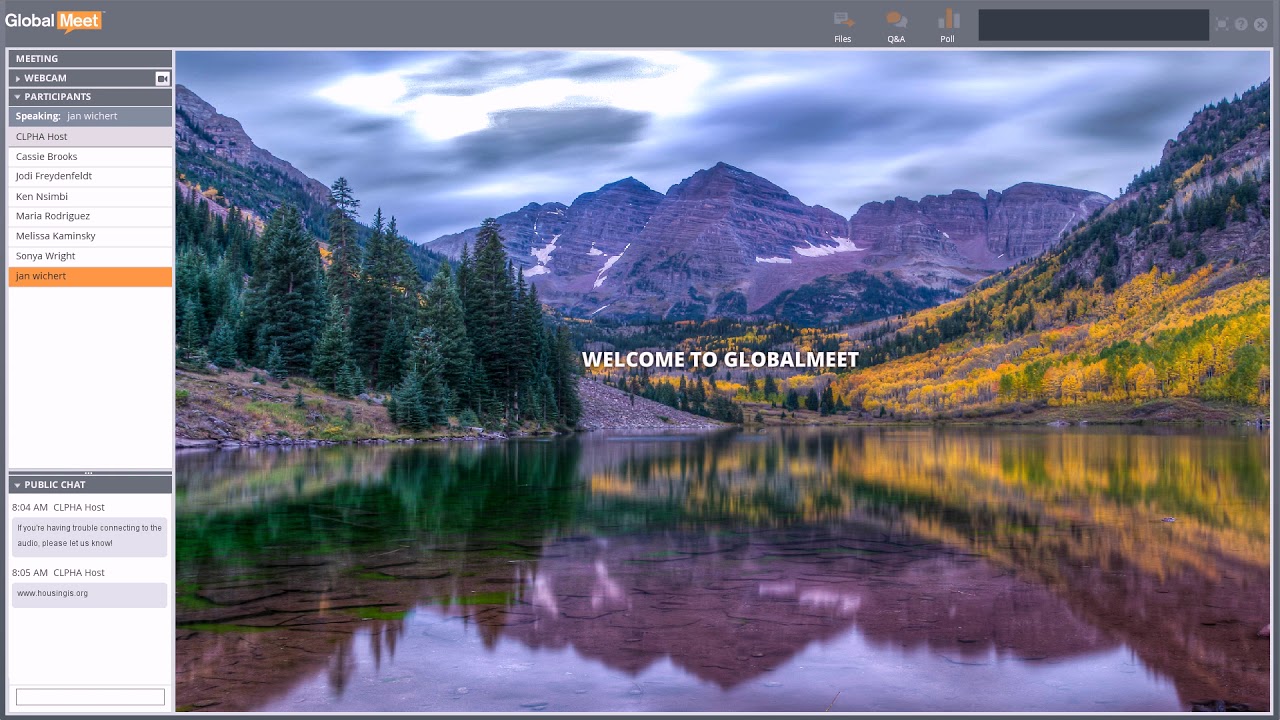Click the Speaking: jan wichert status
Viewport: 1280px width, 720px height.
pyautogui.click(x=90, y=116)
